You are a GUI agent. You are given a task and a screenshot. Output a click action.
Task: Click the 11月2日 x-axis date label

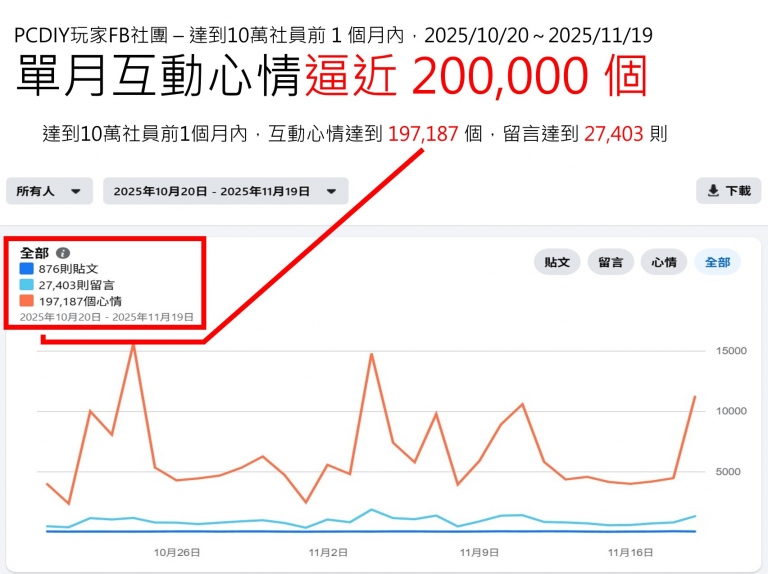click(x=330, y=551)
